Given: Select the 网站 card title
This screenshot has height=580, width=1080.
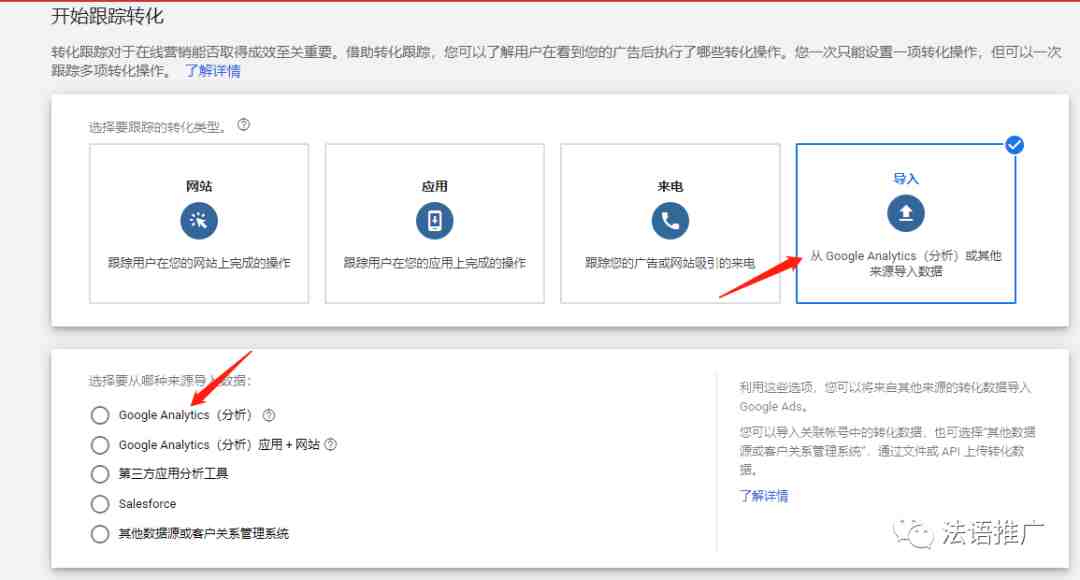Looking at the screenshot, I should tap(199, 186).
